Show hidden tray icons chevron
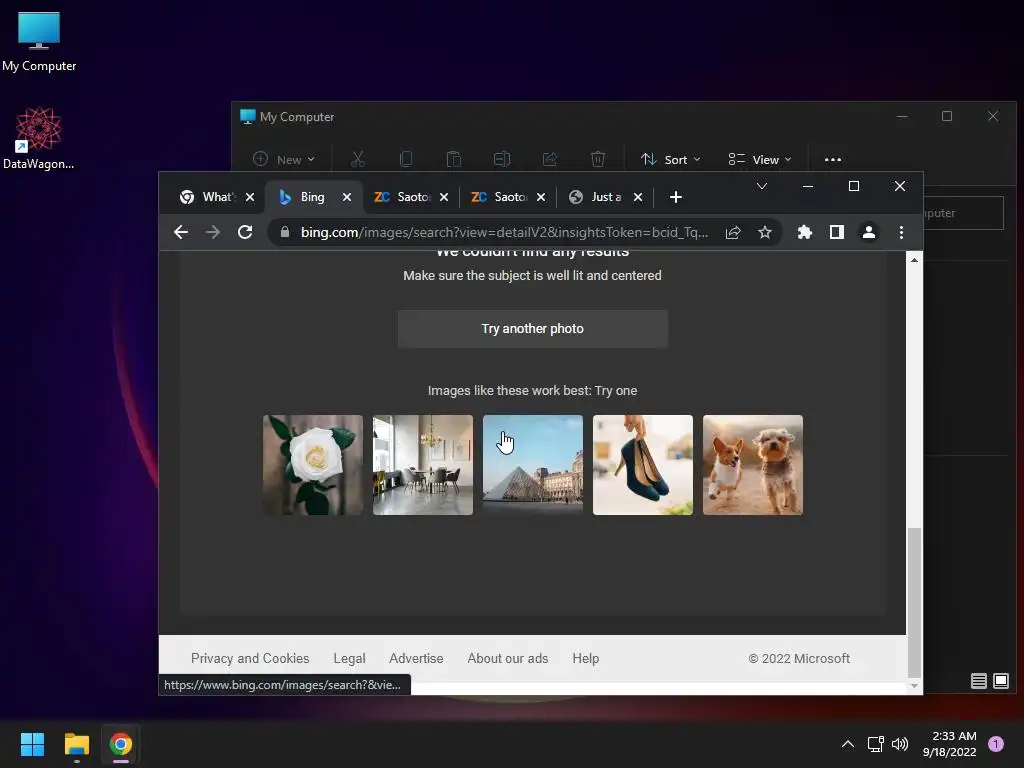The height and width of the screenshot is (768, 1024). [x=848, y=744]
